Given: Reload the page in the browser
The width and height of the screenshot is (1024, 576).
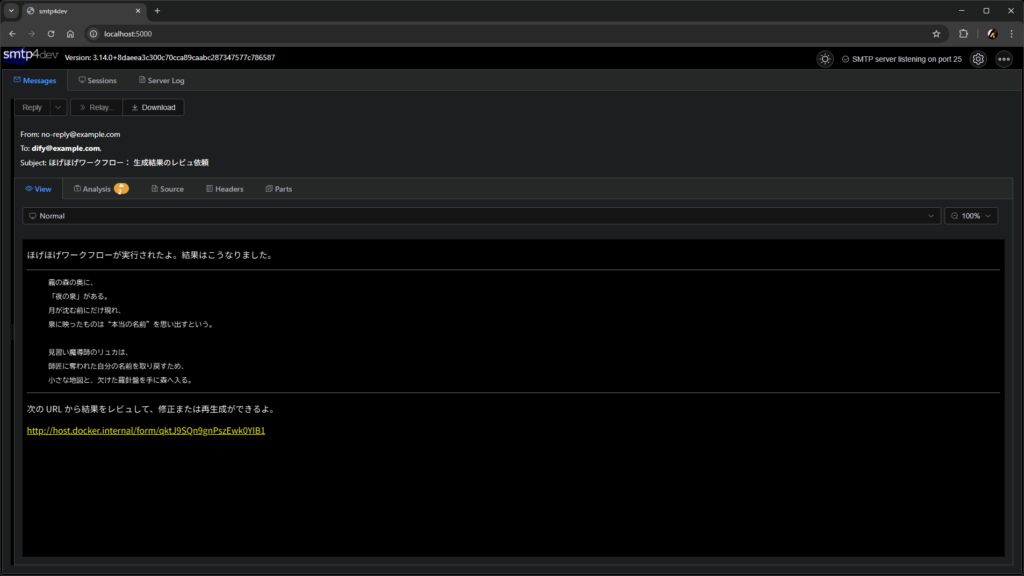Looking at the screenshot, I should (x=51, y=33).
